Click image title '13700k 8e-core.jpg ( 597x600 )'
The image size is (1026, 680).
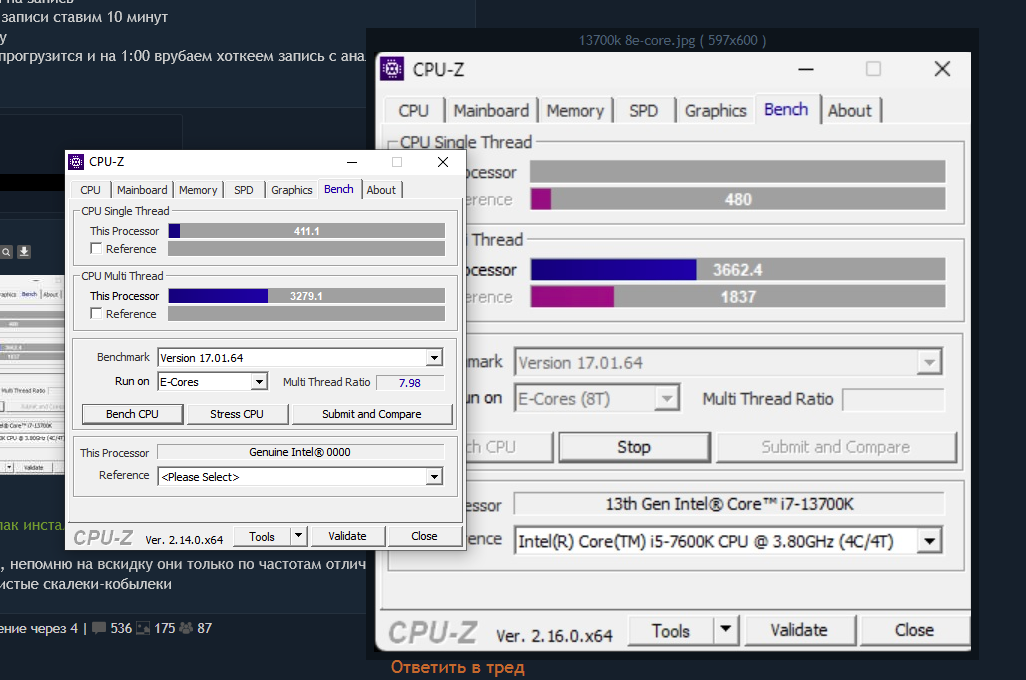[672, 40]
